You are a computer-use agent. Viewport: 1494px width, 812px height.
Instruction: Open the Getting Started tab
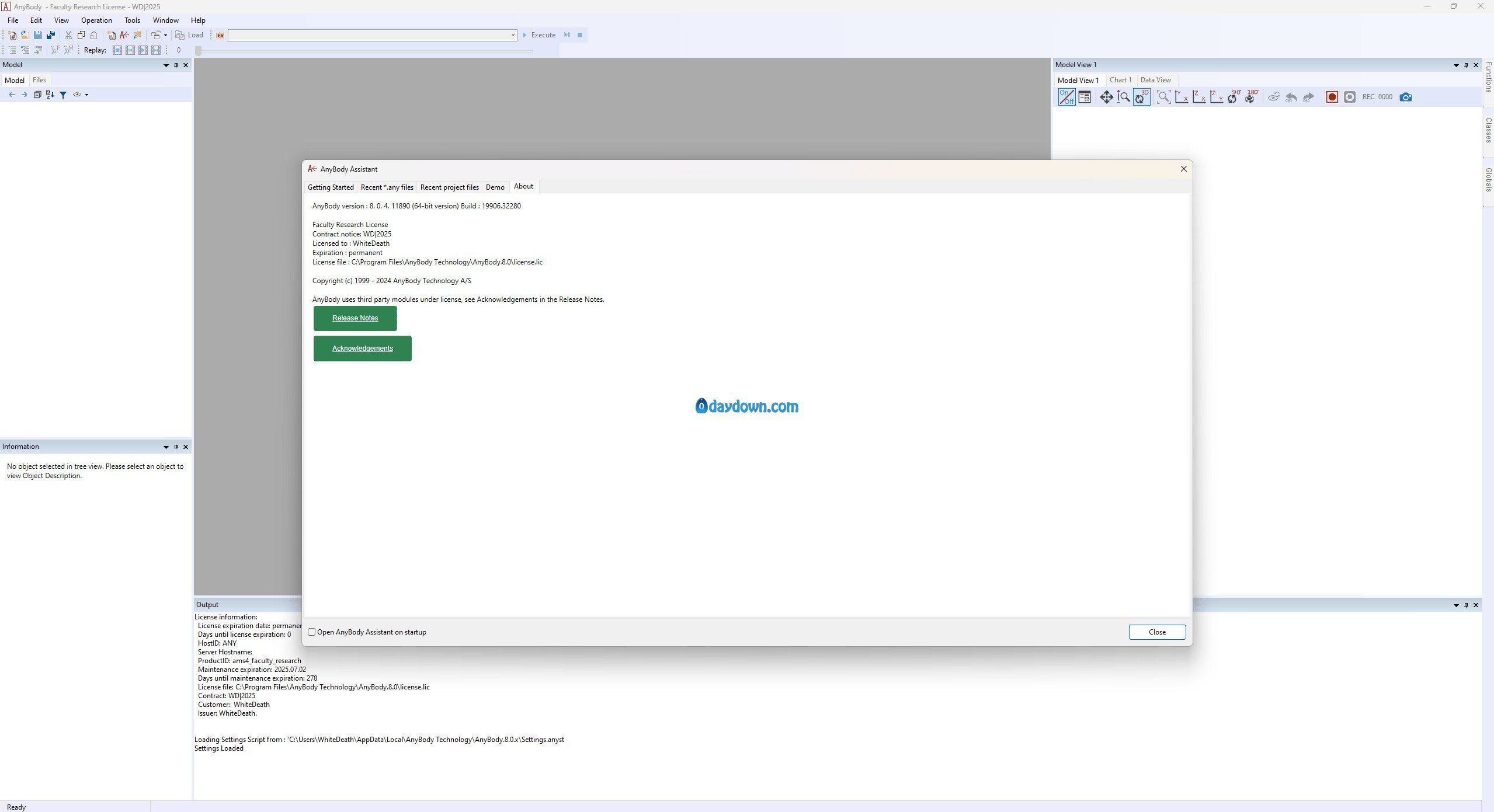pyautogui.click(x=331, y=187)
